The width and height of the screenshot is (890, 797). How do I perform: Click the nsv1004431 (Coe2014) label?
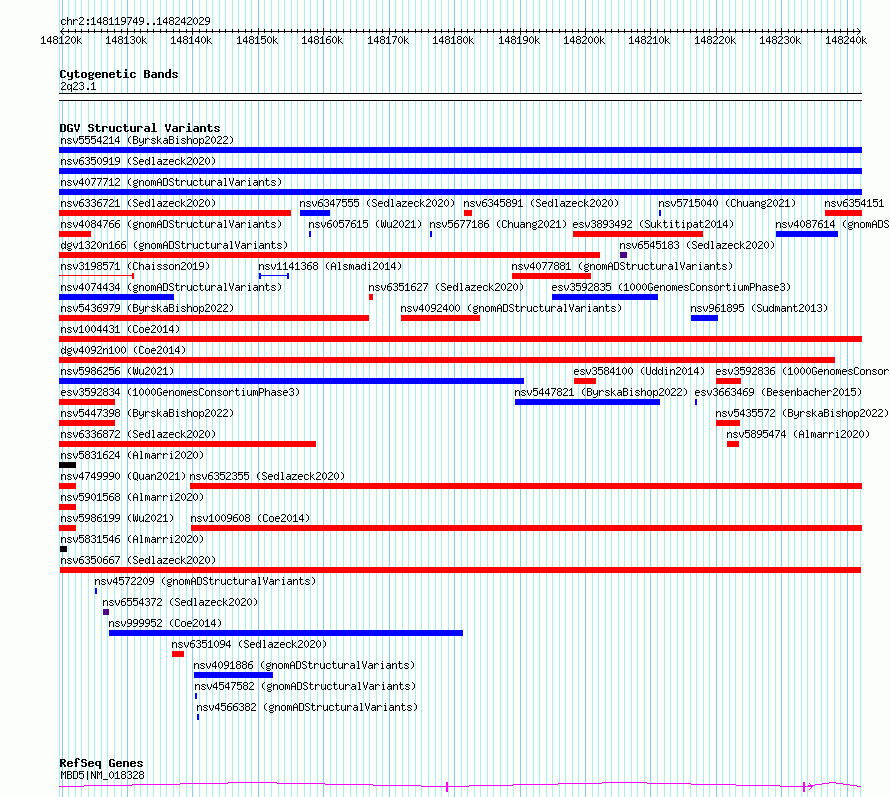120,329
